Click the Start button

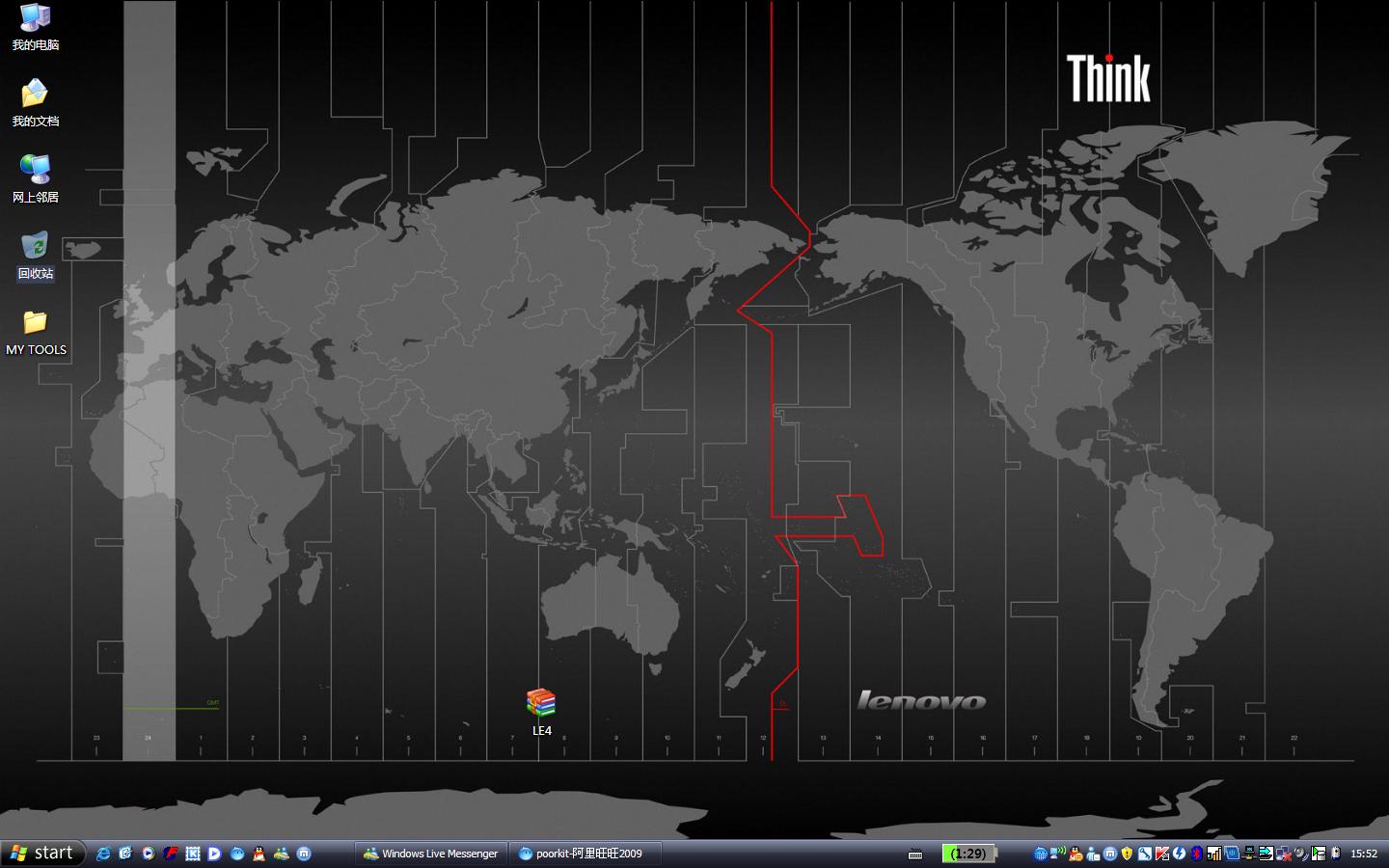coord(42,854)
